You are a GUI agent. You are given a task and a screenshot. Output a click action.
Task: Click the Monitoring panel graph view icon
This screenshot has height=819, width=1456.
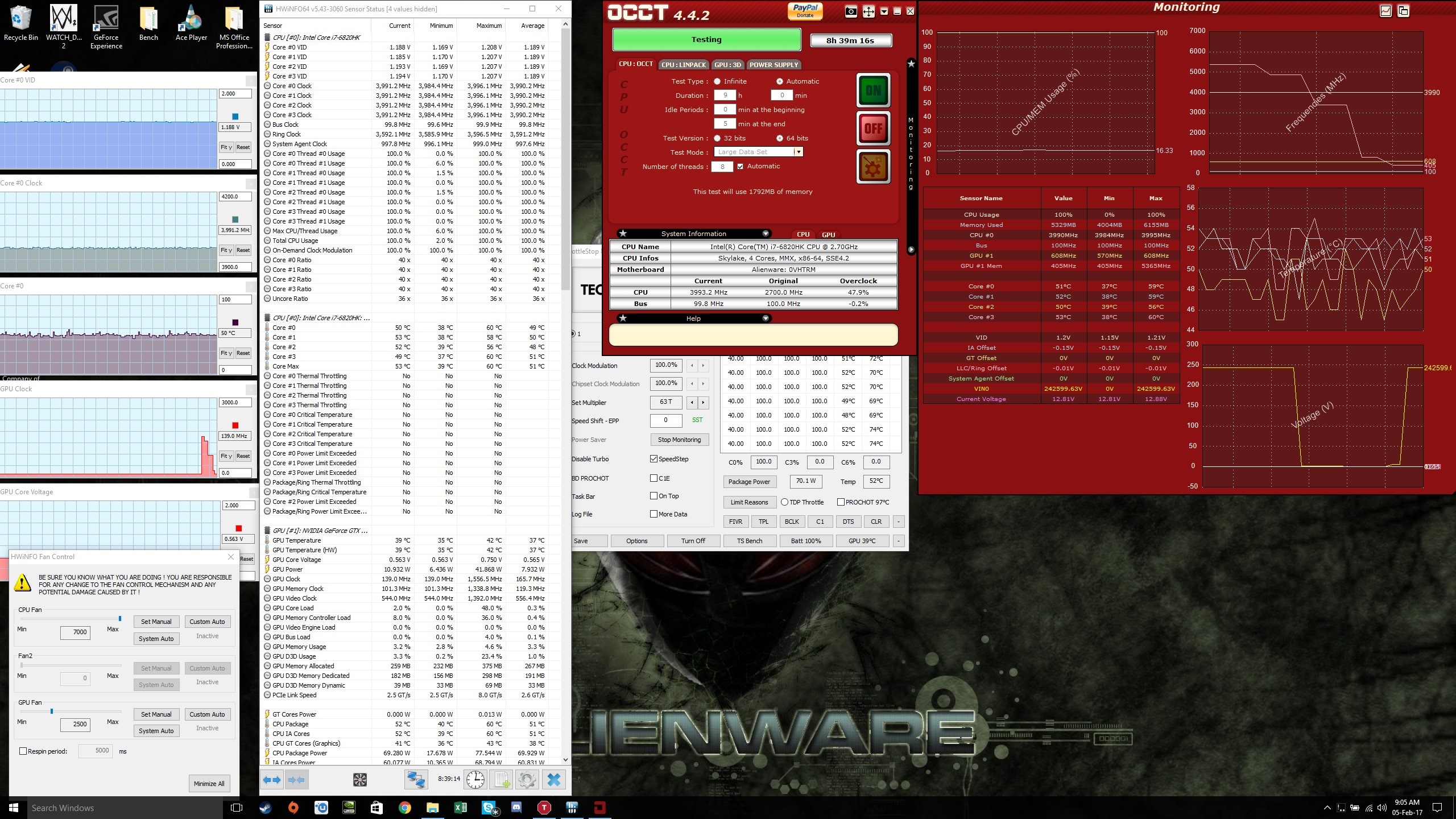[1385, 11]
